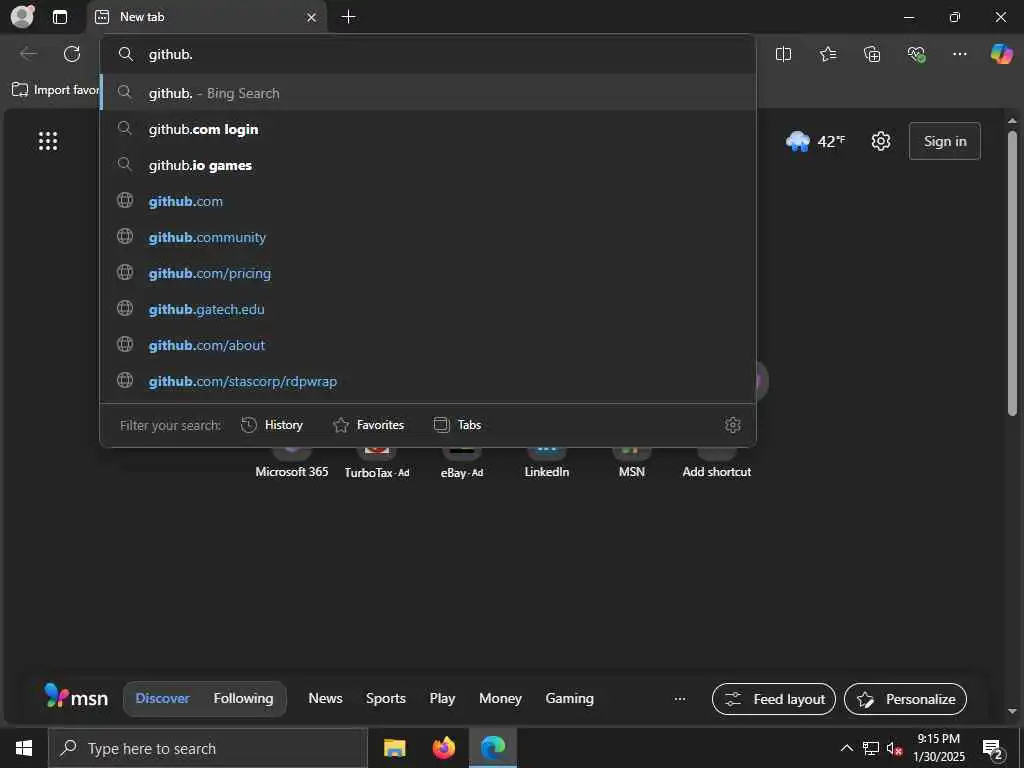Open the Play feed category
Image resolution: width=1024 pixels, height=768 pixels.
point(442,698)
